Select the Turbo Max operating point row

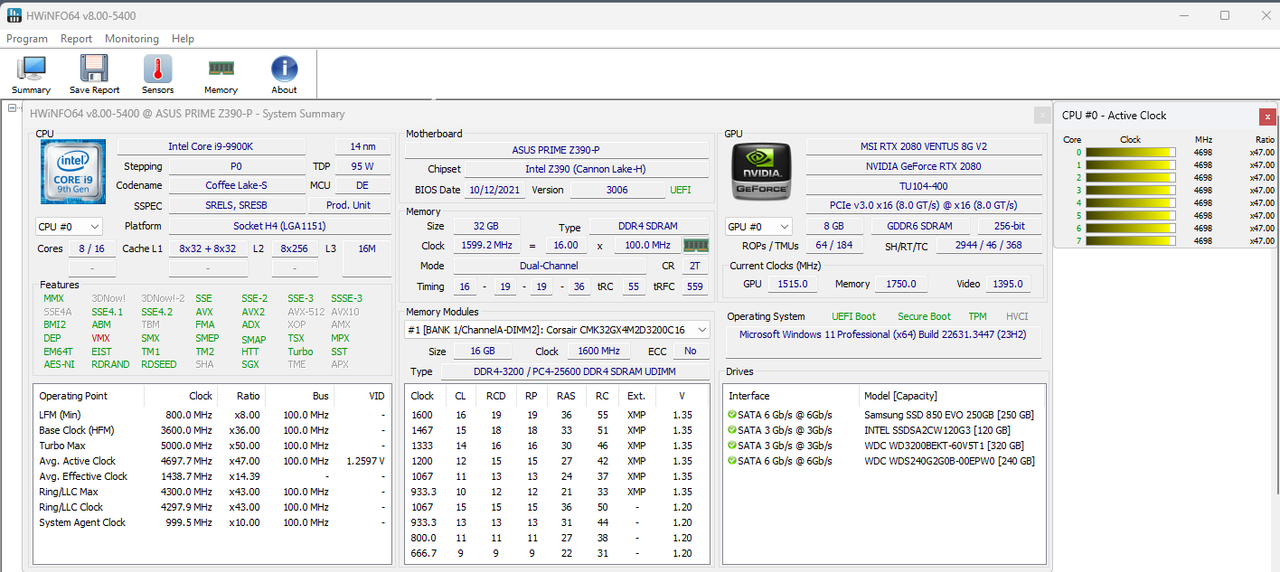pyautogui.click(x=212, y=446)
